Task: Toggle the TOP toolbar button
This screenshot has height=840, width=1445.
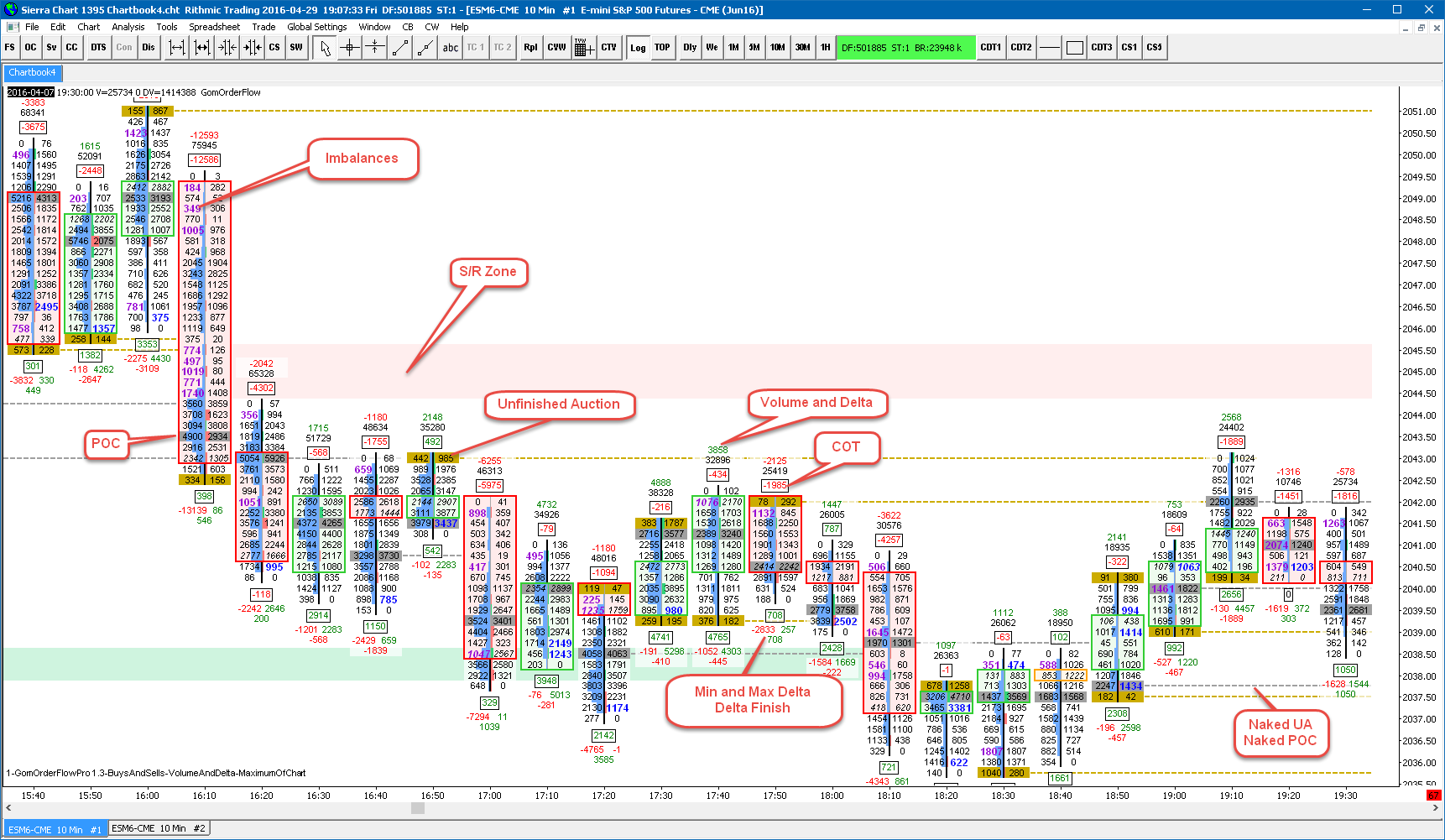Action: [663, 48]
